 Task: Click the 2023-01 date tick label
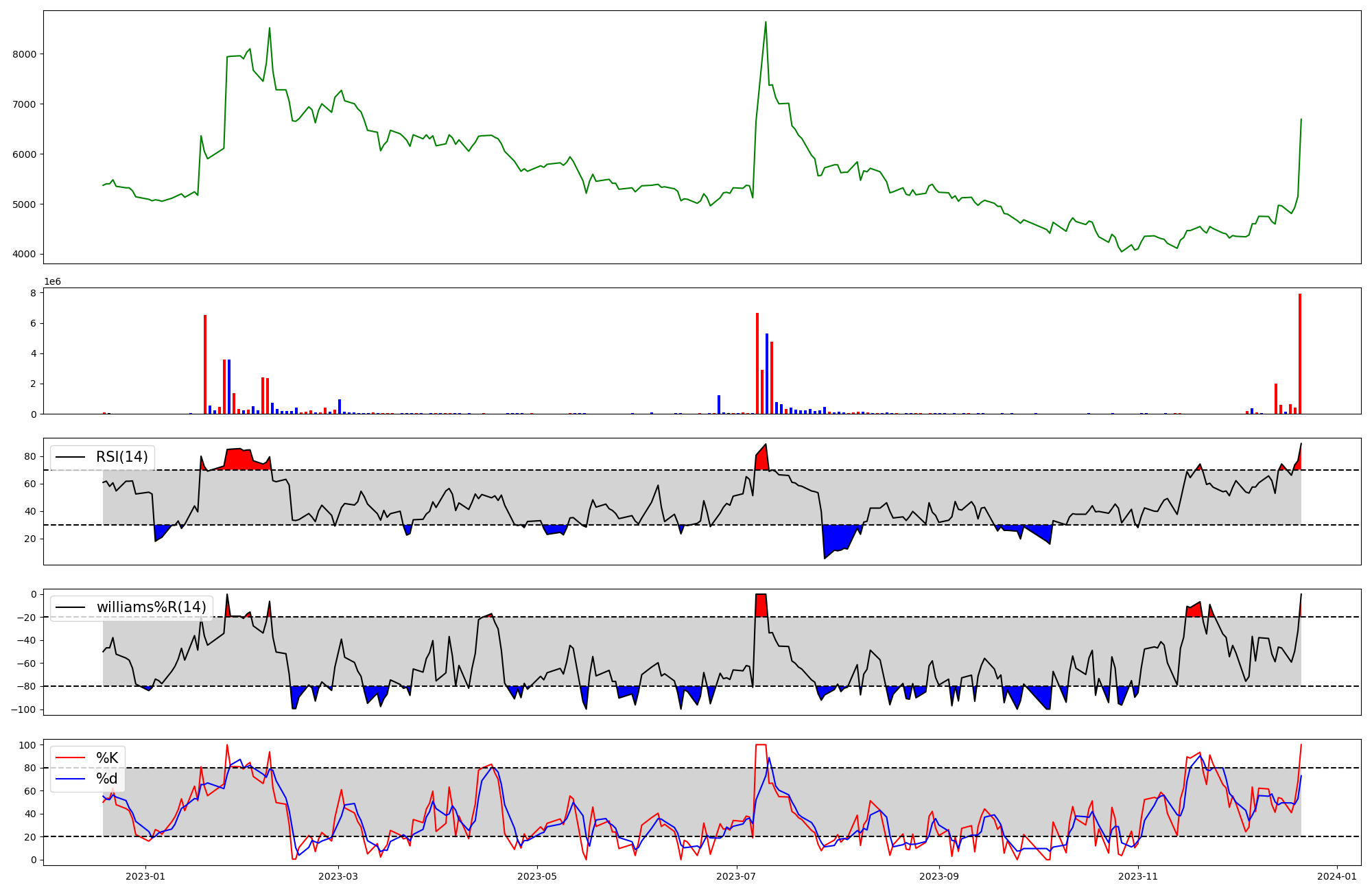pyautogui.click(x=145, y=876)
